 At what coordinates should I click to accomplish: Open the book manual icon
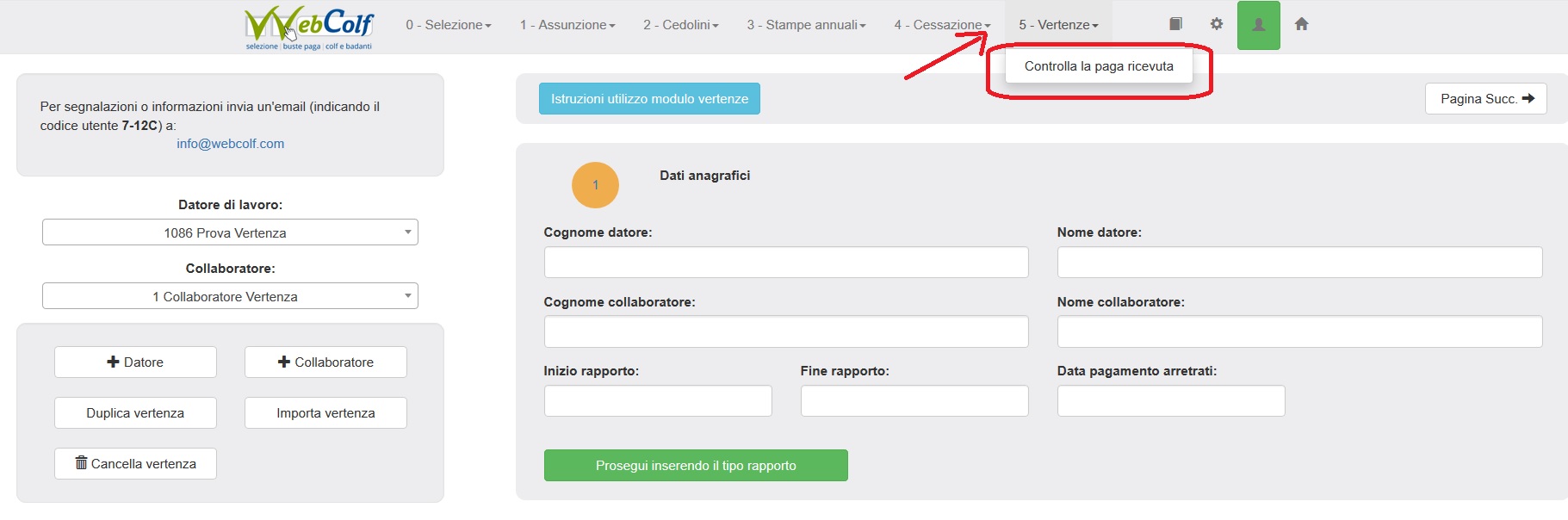(1175, 24)
